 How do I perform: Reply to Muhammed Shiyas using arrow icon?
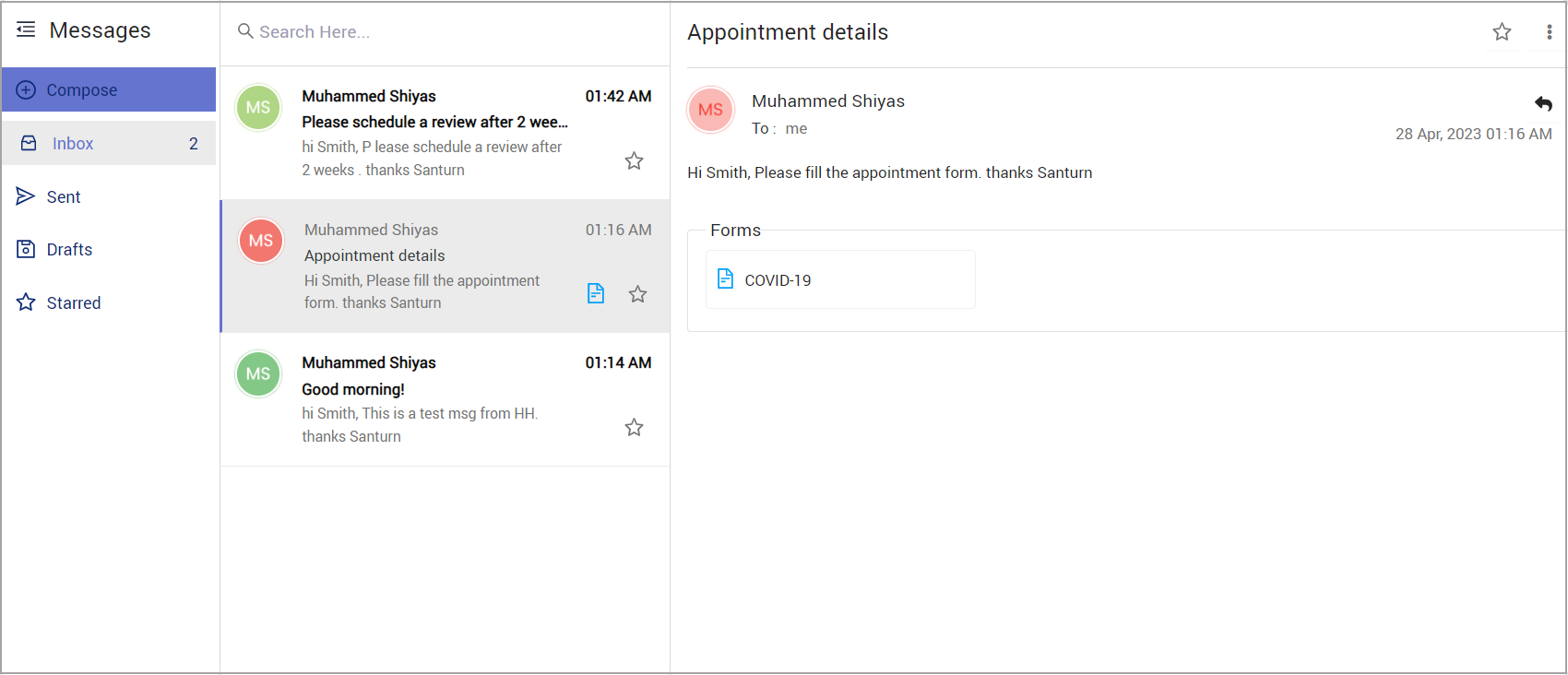(x=1543, y=103)
